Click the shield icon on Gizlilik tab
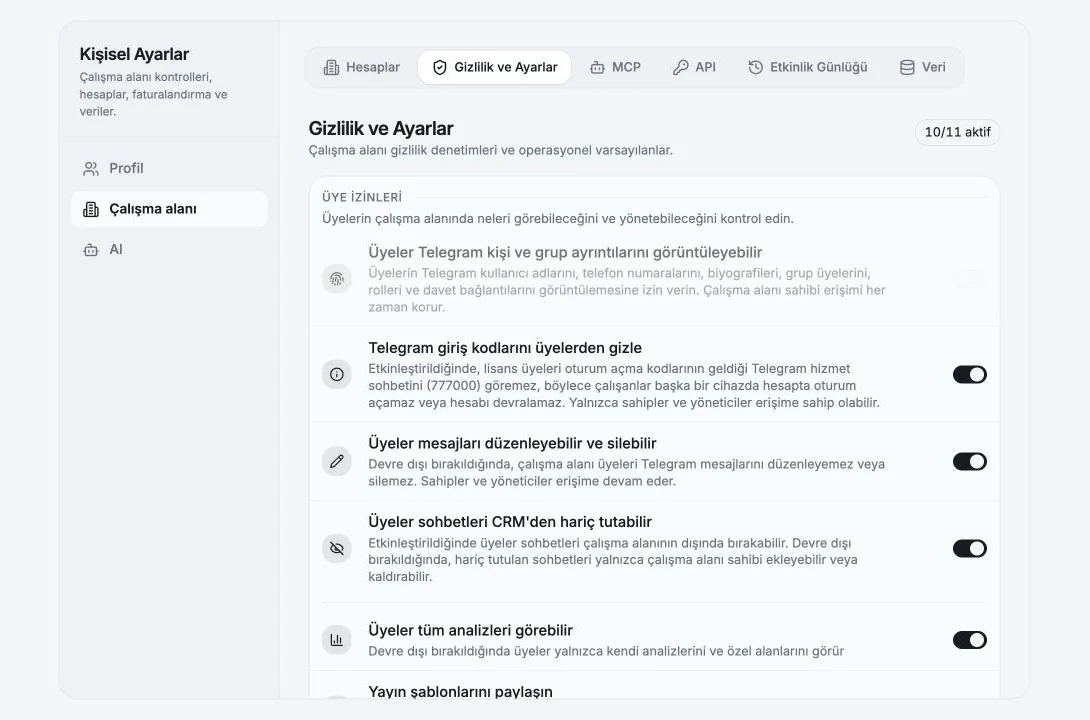The image size is (1090, 720). 439,67
